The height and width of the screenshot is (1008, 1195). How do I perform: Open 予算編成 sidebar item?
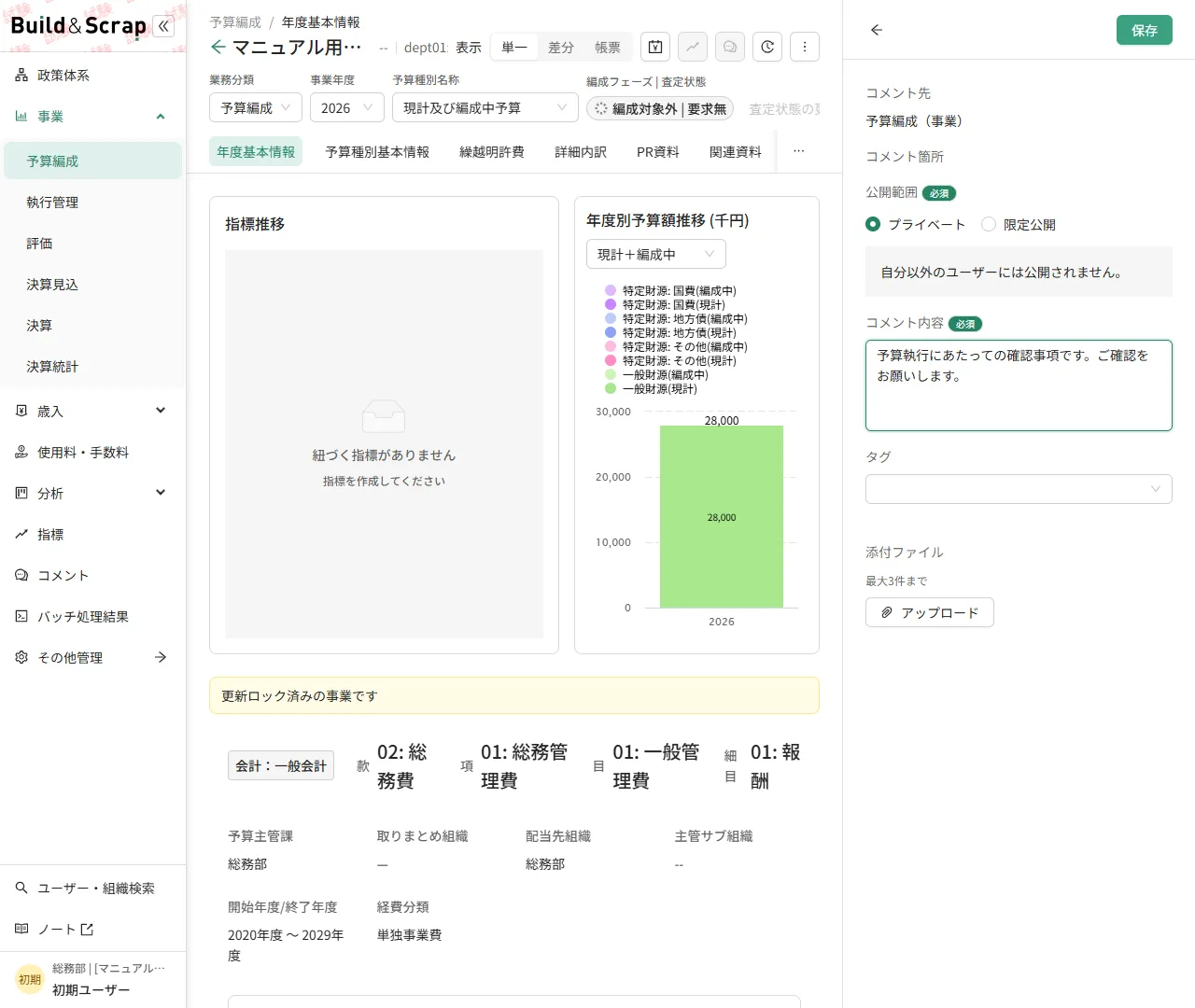click(x=92, y=161)
